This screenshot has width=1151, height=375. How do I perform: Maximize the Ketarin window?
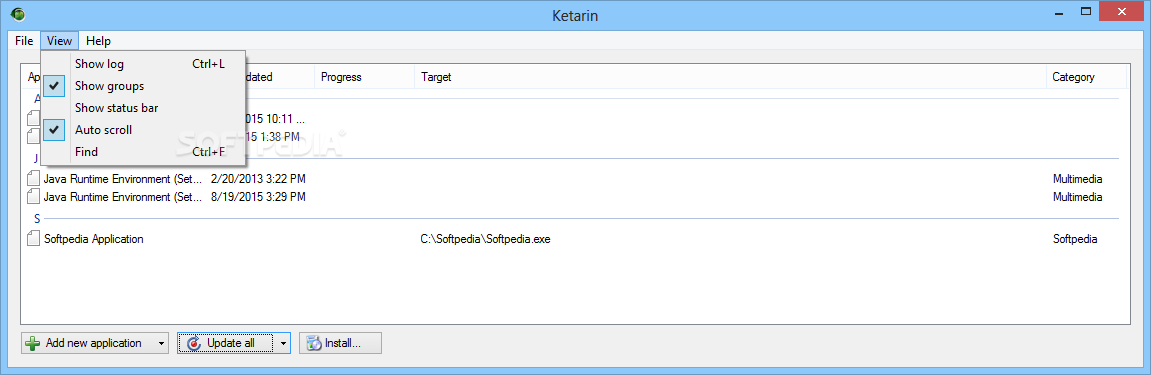(x=1087, y=12)
